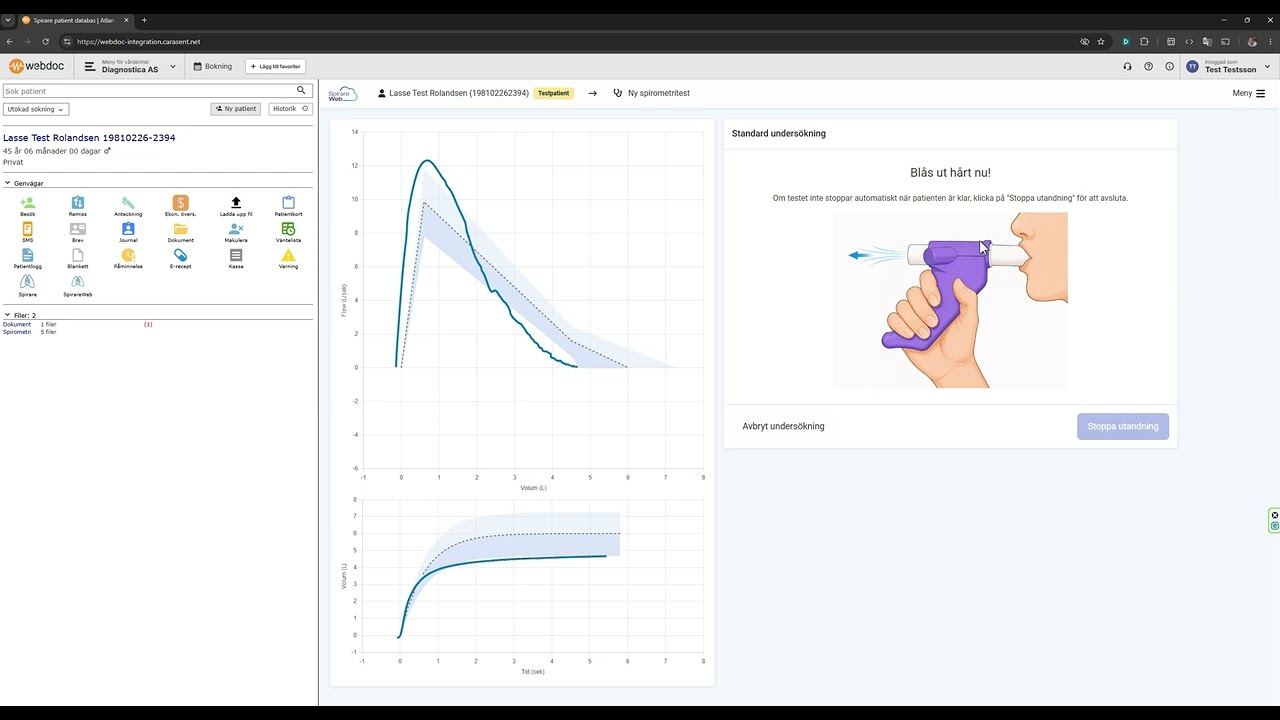Click the question mark help icon
The height and width of the screenshot is (720, 1280).
[x=1148, y=67]
